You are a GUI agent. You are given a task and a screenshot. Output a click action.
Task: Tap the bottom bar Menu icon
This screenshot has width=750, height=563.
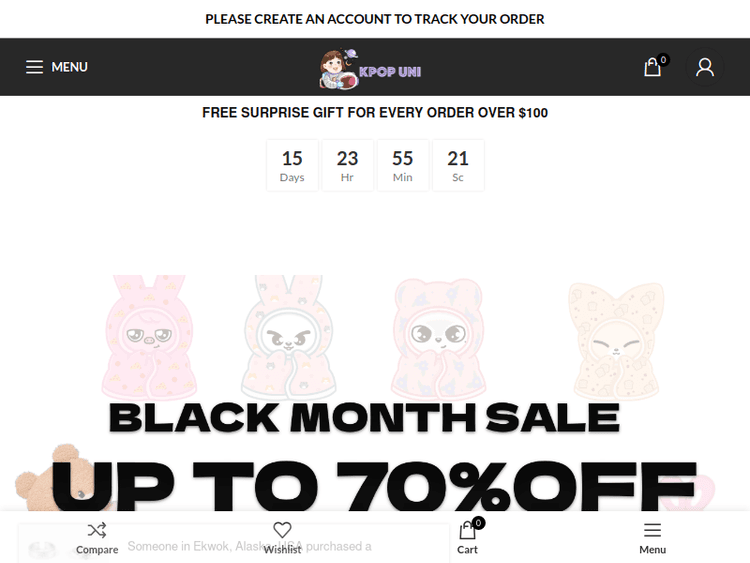(652, 530)
